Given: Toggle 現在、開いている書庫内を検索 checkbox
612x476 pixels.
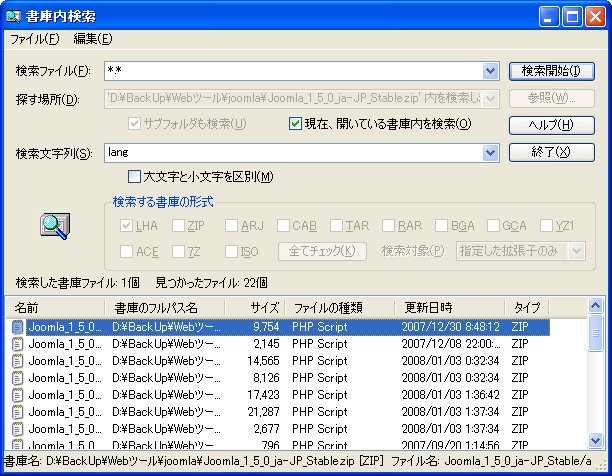Looking at the screenshot, I should pyautogui.click(x=295, y=124).
